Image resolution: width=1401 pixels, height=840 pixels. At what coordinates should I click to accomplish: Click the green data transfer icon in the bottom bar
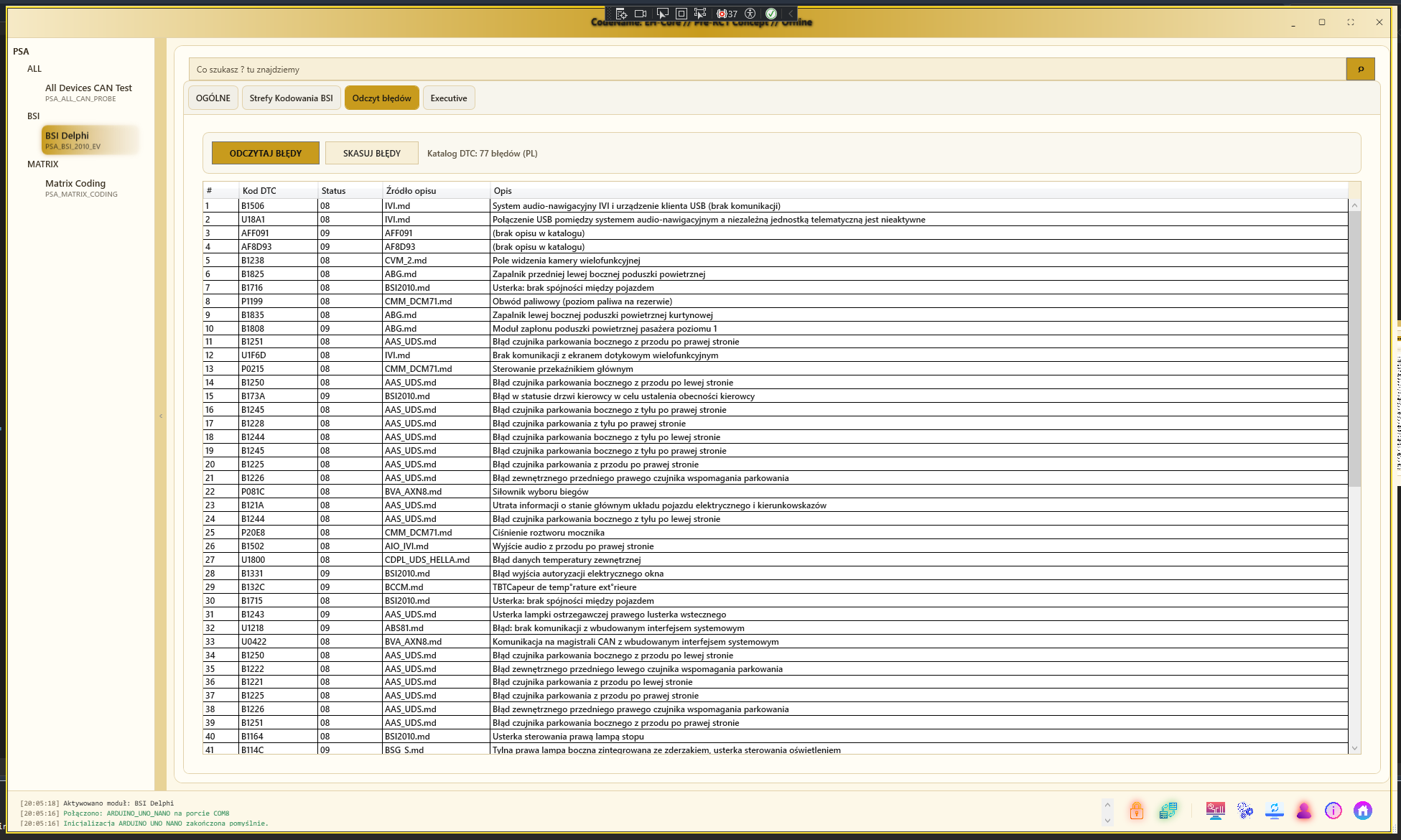pyautogui.click(x=1168, y=811)
